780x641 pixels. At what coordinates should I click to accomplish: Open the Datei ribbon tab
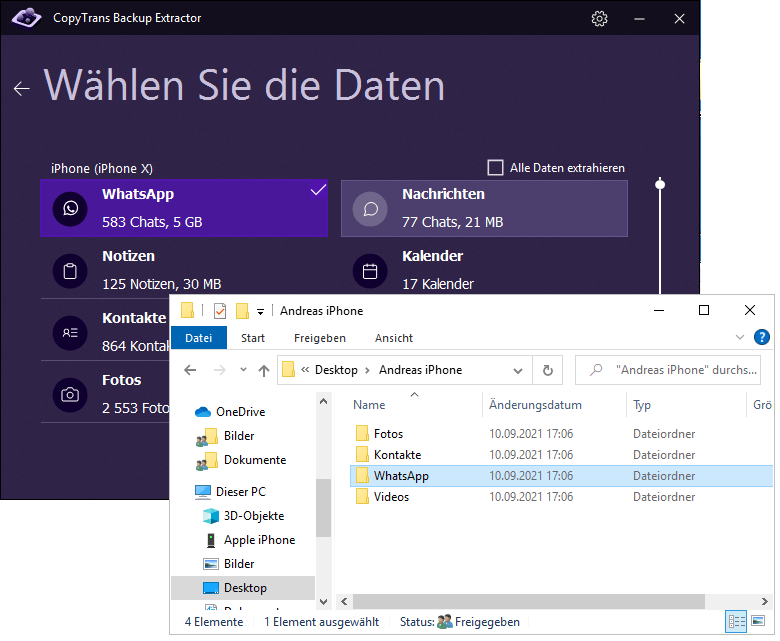pos(198,338)
